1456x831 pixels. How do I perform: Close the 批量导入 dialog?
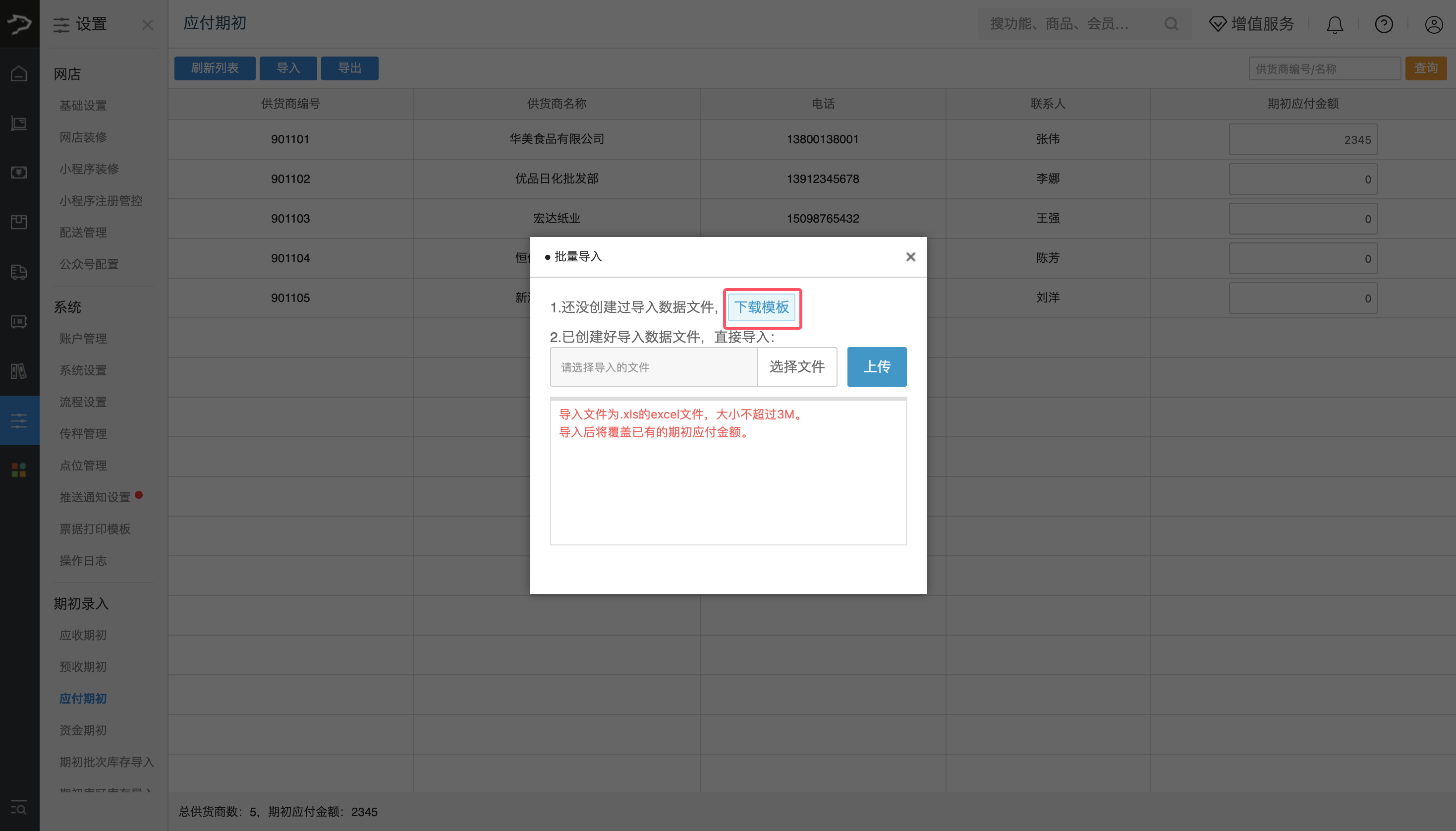tap(910, 257)
